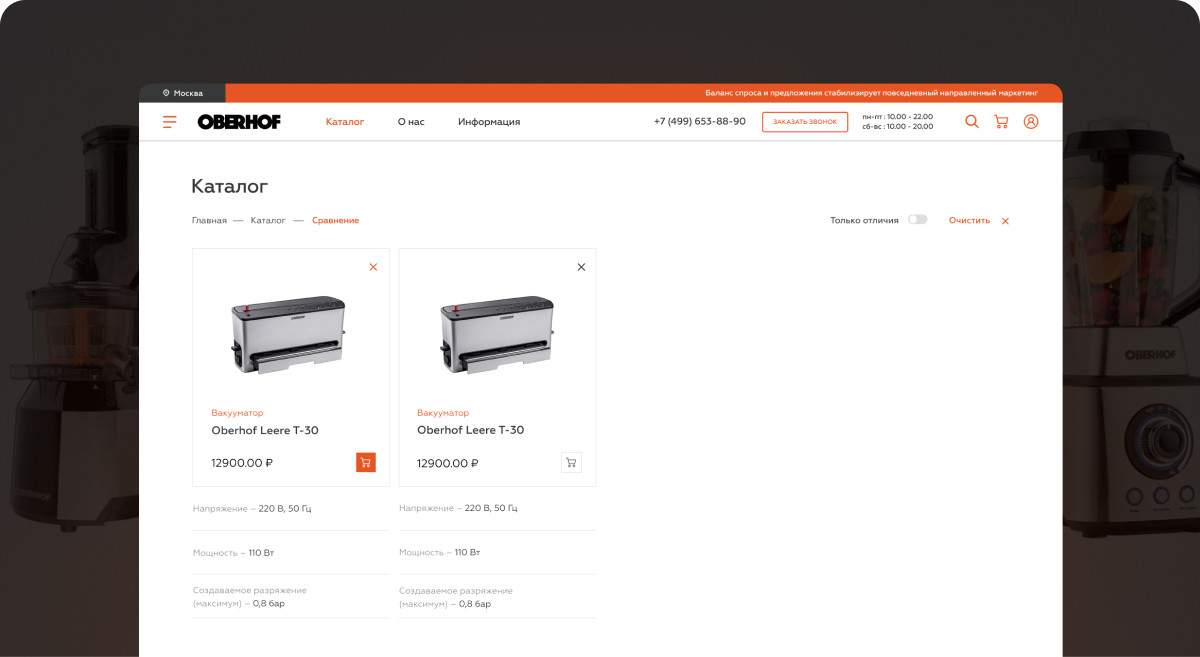Click first card's price 12900.00 ₽
The width and height of the screenshot is (1200, 657).
click(242, 463)
